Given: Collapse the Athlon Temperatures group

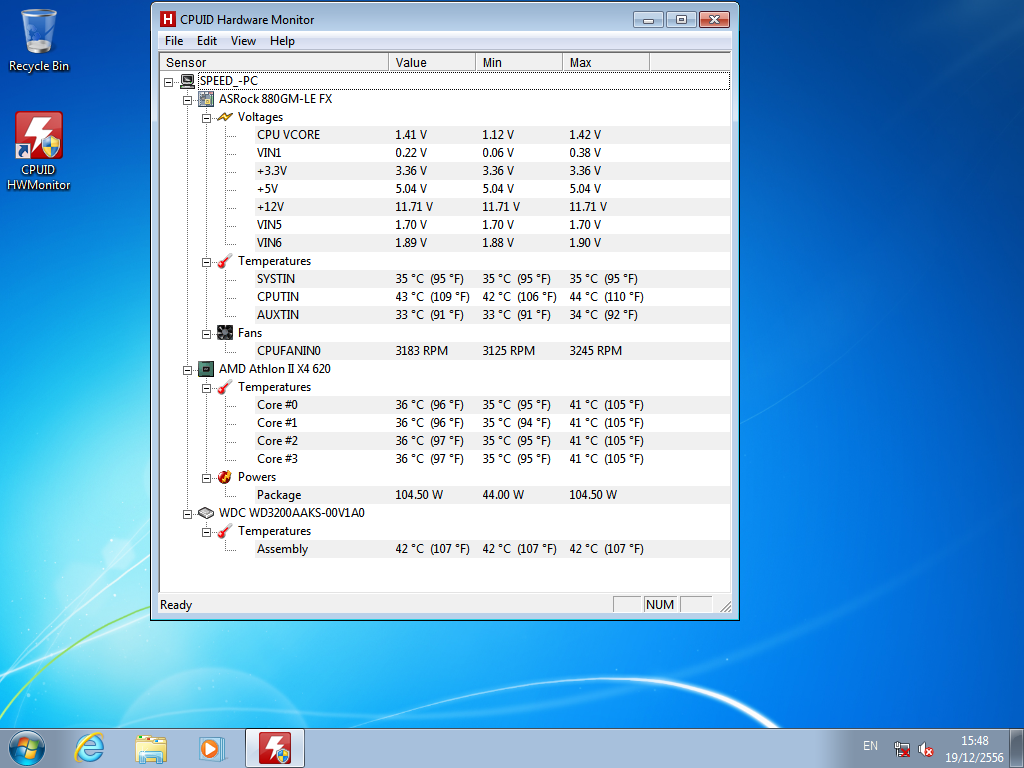Looking at the screenshot, I should pyautogui.click(x=206, y=388).
